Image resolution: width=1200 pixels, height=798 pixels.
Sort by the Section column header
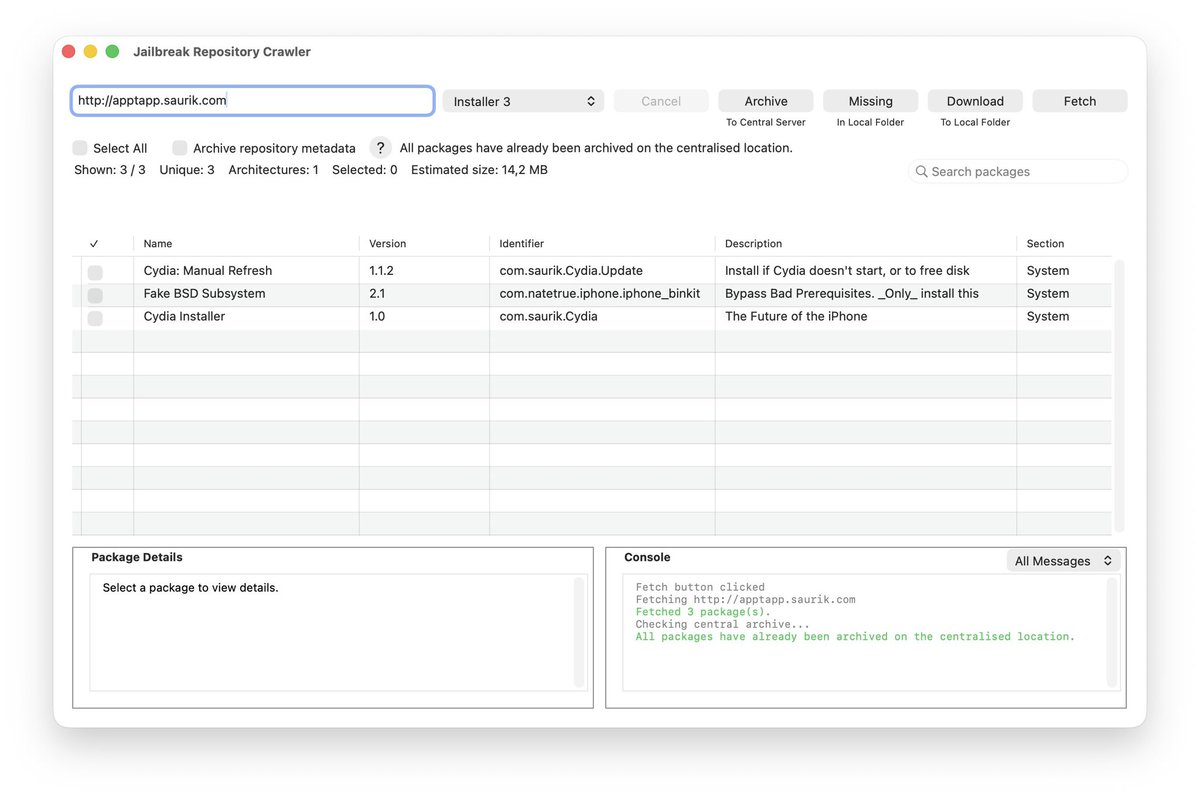[1045, 243]
